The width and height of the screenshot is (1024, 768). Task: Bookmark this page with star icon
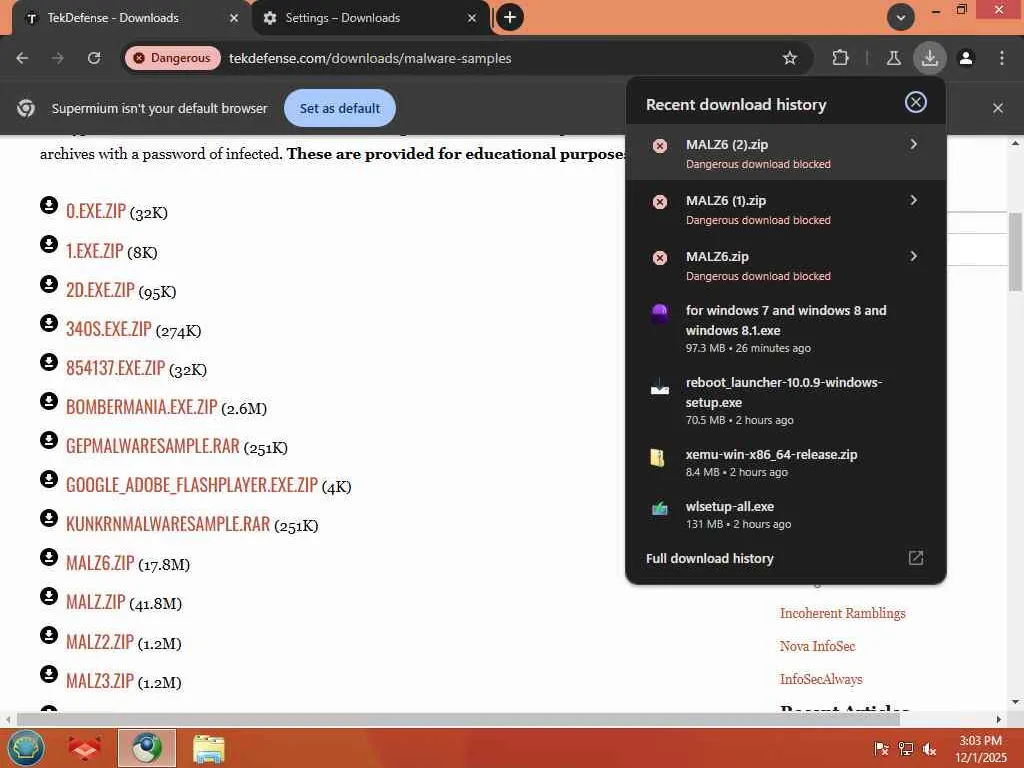[790, 58]
